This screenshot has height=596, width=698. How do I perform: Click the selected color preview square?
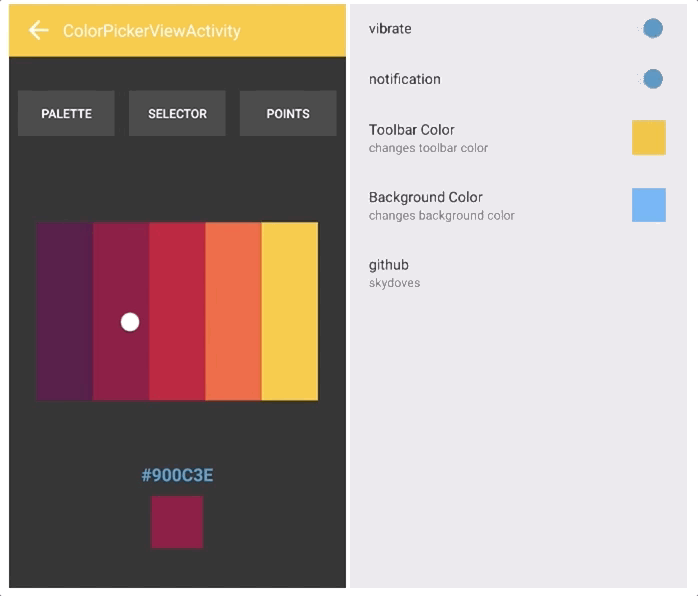[177, 522]
